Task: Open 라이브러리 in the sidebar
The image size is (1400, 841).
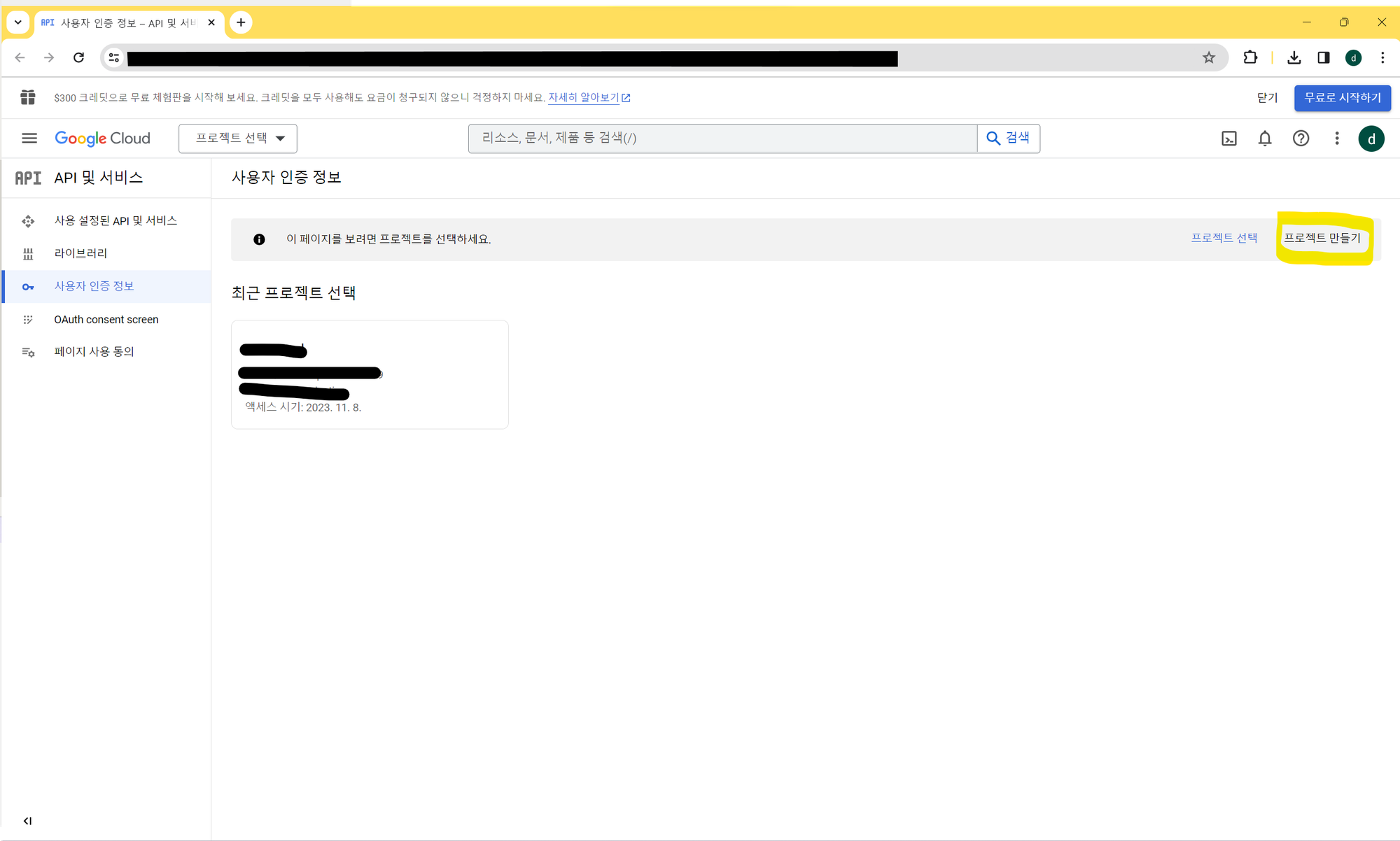Action: 80,253
